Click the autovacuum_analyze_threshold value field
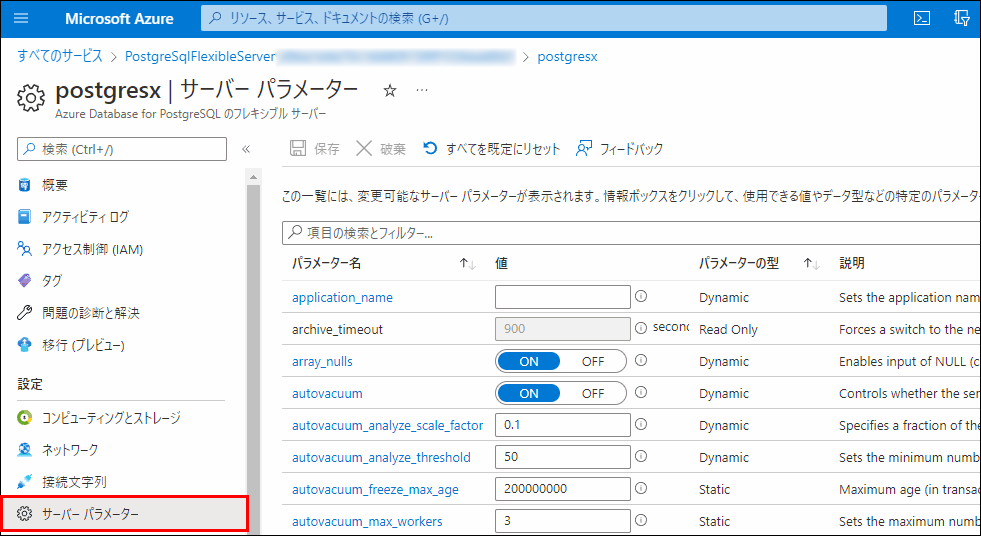981x536 pixels. click(x=562, y=457)
